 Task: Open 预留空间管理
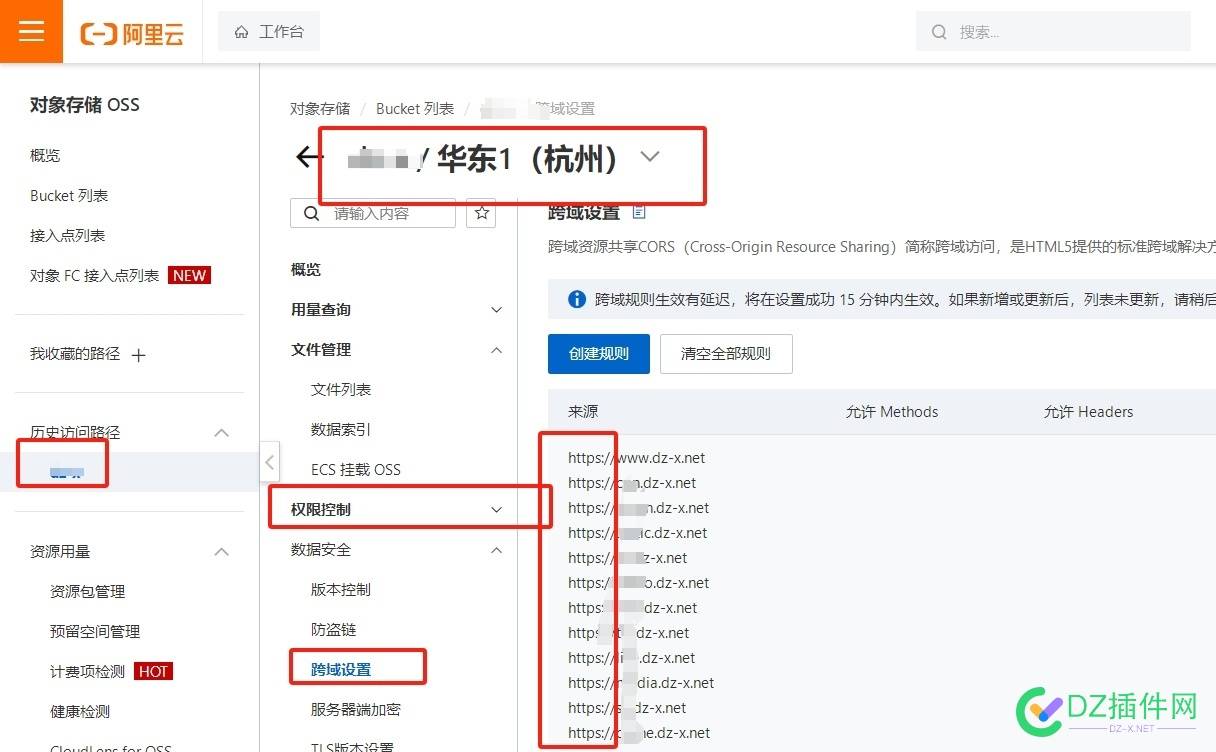(x=95, y=631)
